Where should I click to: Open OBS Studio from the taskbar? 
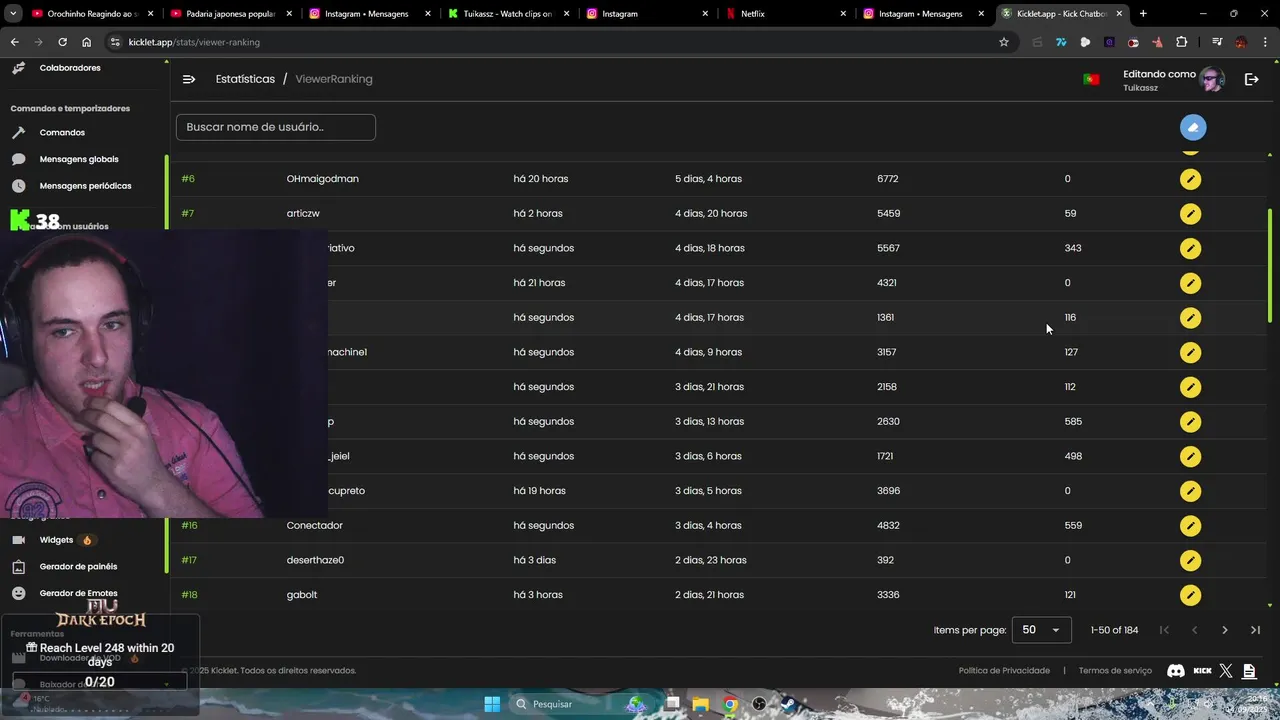pos(759,704)
